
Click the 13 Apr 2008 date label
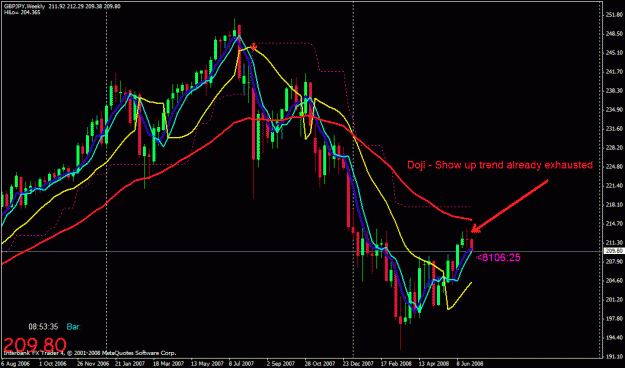tap(434, 364)
